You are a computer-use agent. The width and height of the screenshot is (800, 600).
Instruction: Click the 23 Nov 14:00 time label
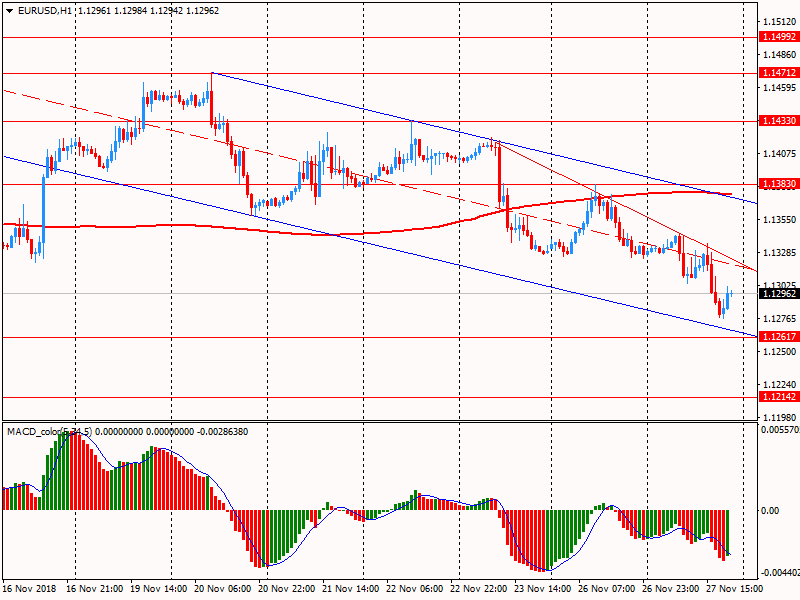click(x=543, y=589)
